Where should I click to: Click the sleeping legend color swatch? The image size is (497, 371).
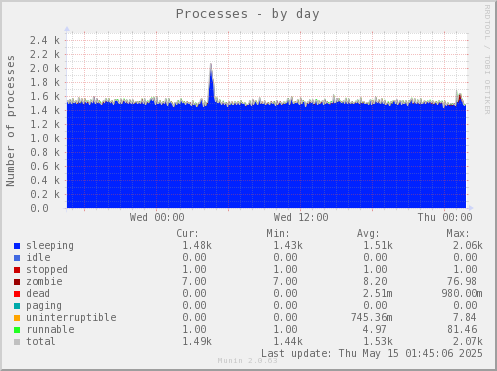click(17, 246)
